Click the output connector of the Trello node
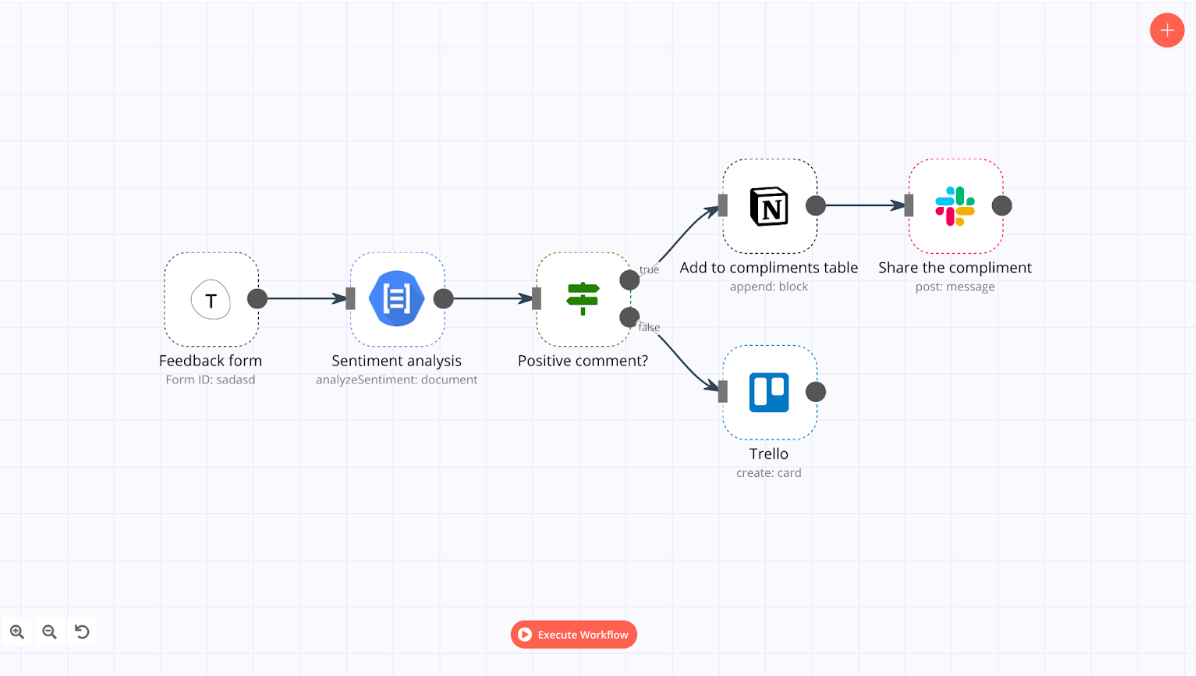Viewport: 1196px width, 676px height. (815, 391)
